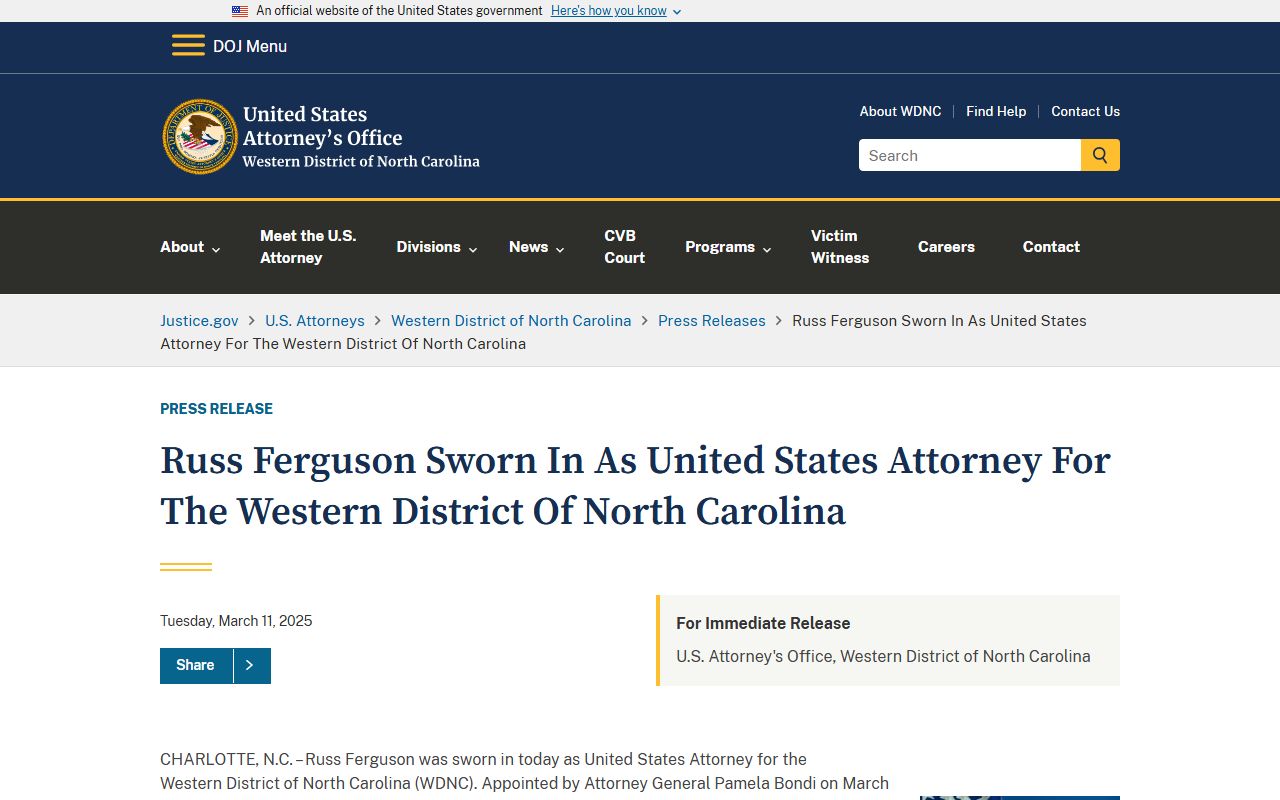Expand Share options via arrow chevron
1280x800 pixels.
pyautogui.click(x=251, y=666)
